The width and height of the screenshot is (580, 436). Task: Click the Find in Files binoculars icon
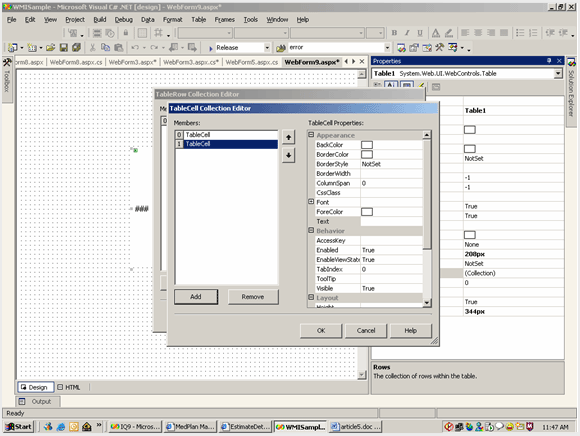[x=281, y=48]
